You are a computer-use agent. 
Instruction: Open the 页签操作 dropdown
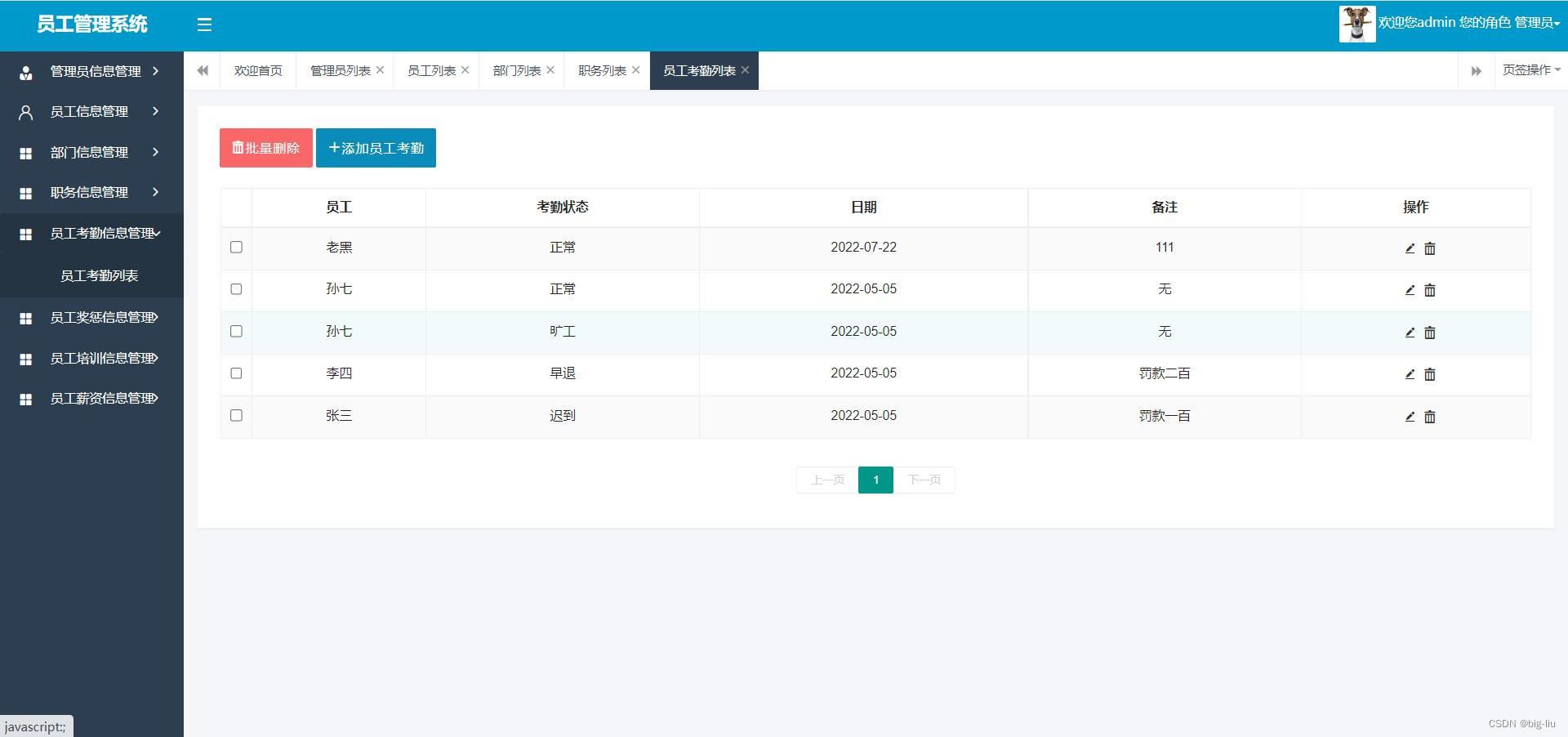(x=1530, y=70)
